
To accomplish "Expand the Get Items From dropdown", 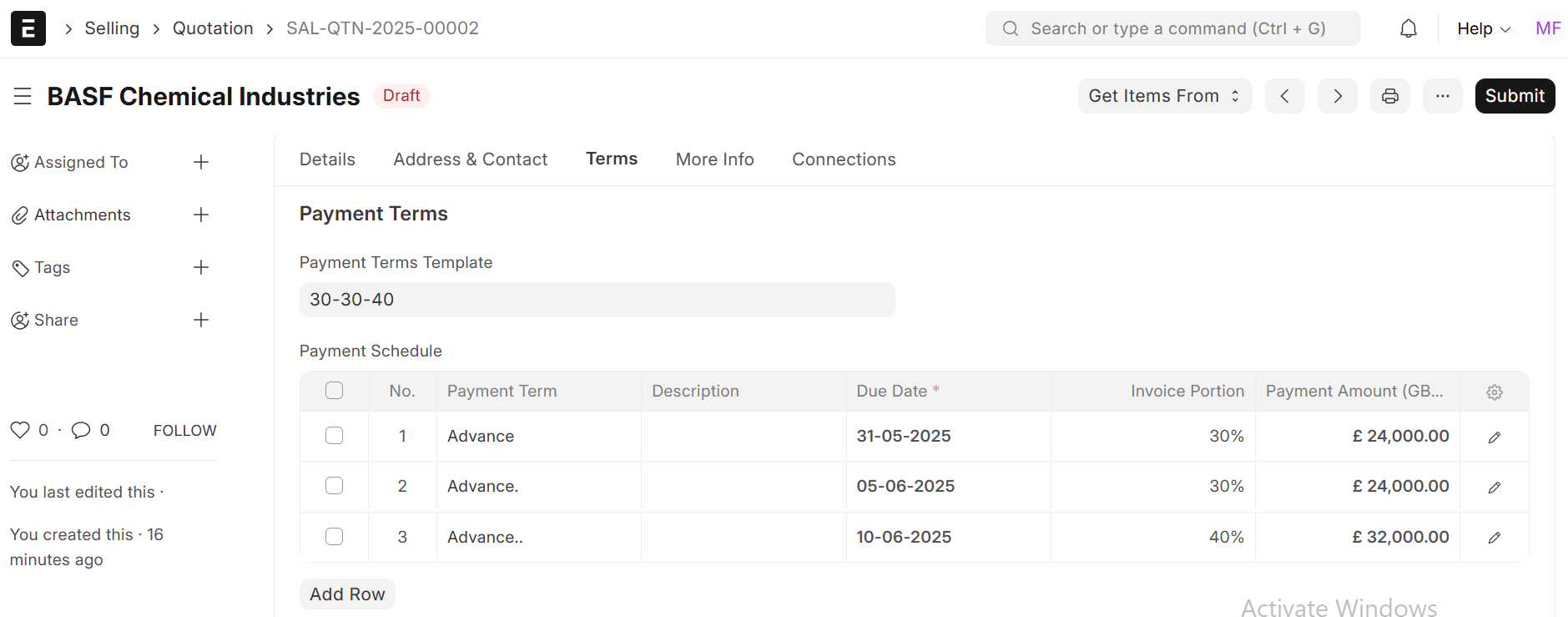I will [x=1164, y=96].
